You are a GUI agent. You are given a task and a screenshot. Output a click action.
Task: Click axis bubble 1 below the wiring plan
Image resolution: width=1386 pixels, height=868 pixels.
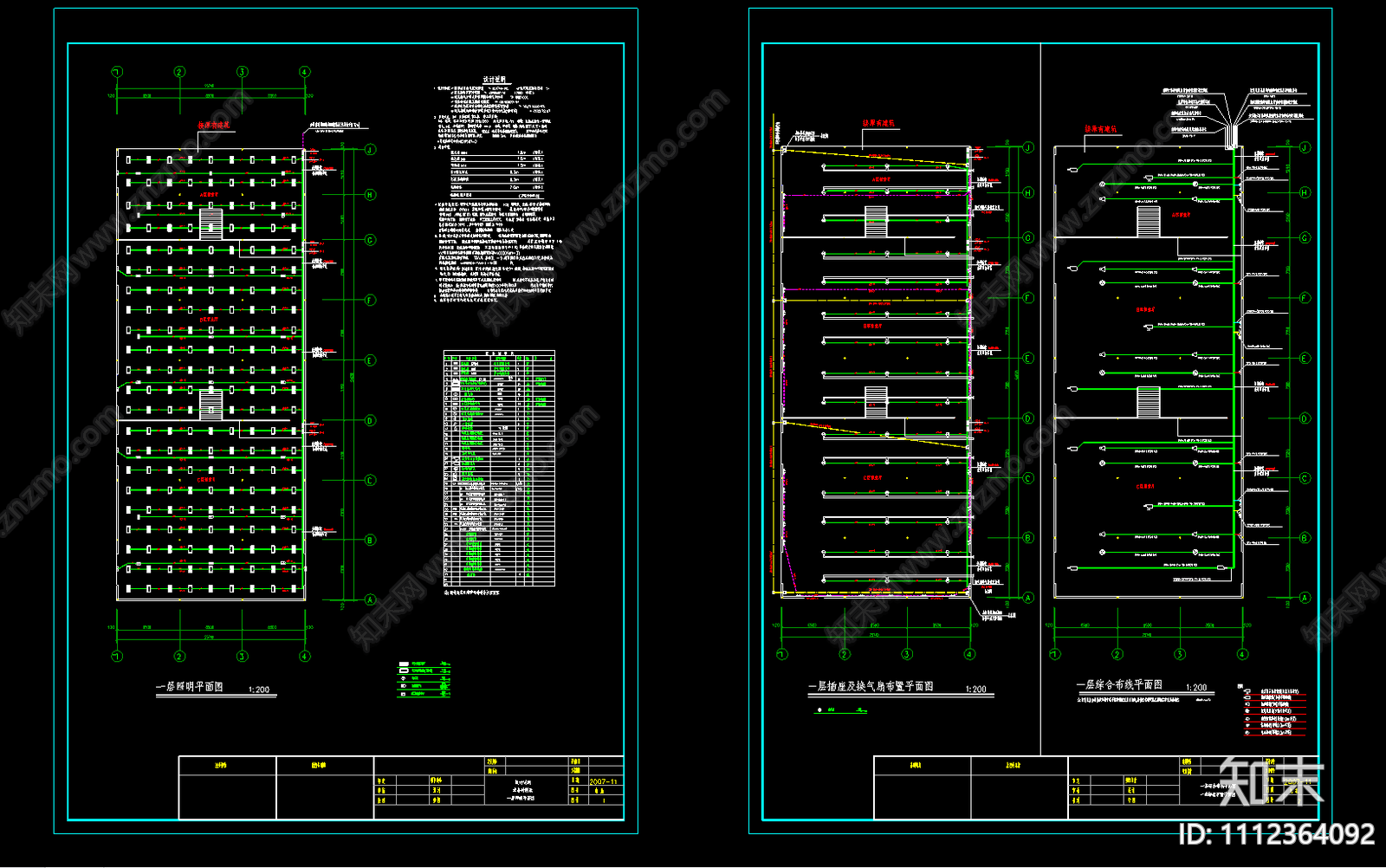pyautogui.click(x=1054, y=654)
